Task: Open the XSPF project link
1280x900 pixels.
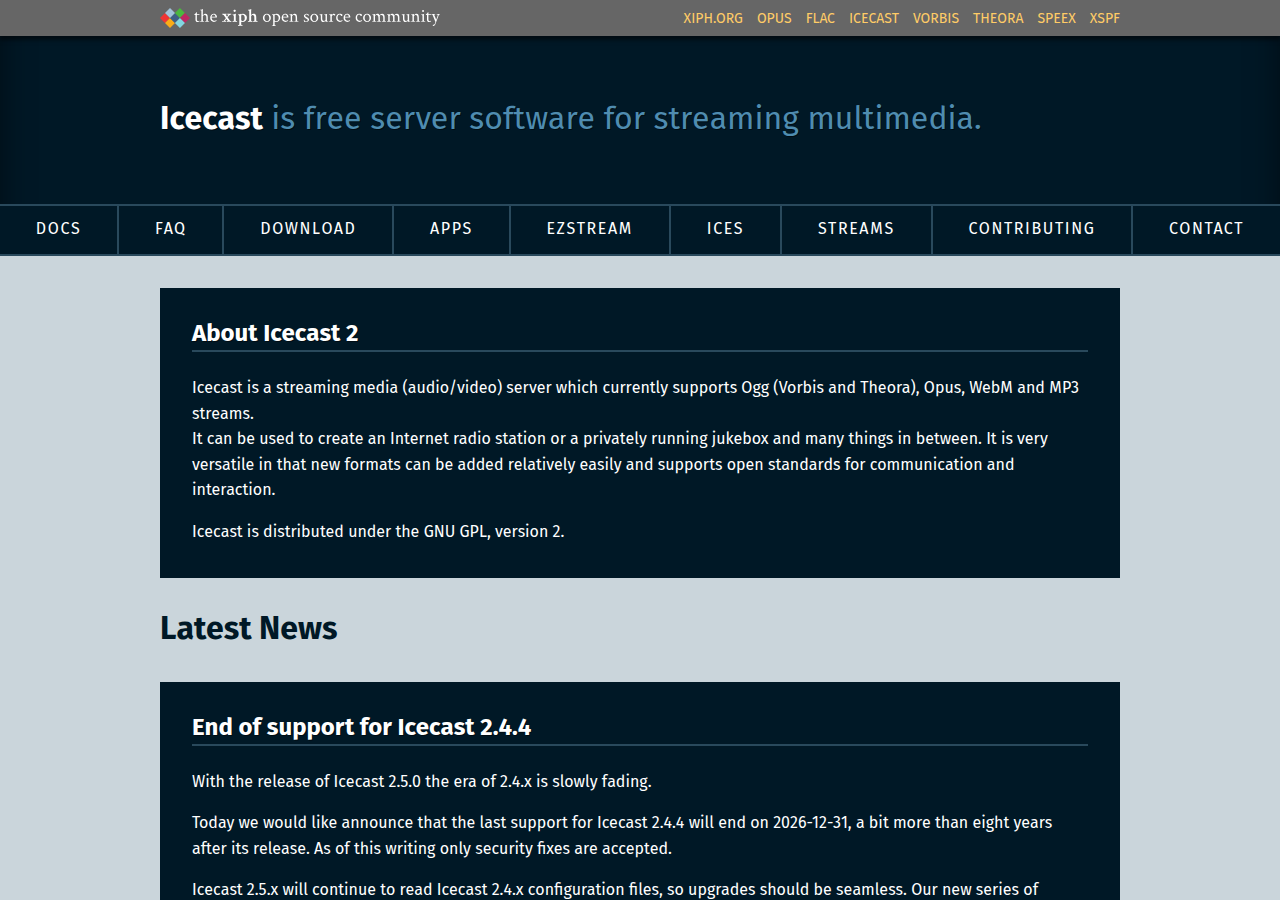Action: pos(1105,18)
